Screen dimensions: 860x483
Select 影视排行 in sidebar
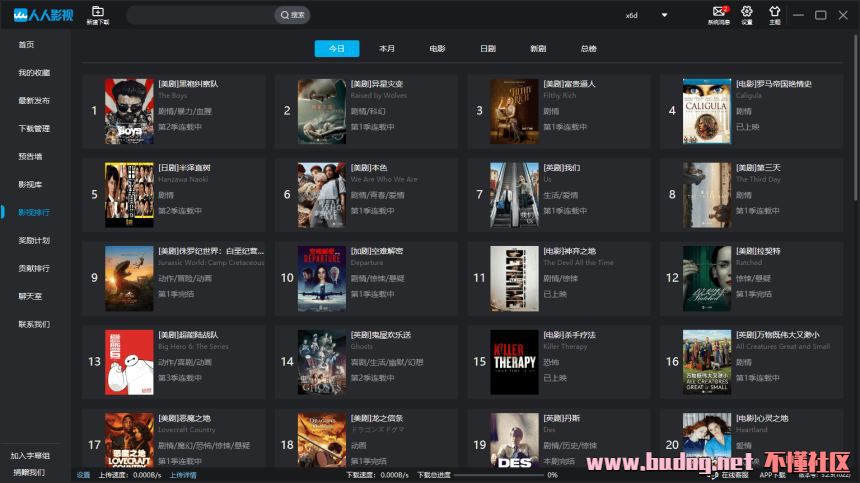point(34,212)
